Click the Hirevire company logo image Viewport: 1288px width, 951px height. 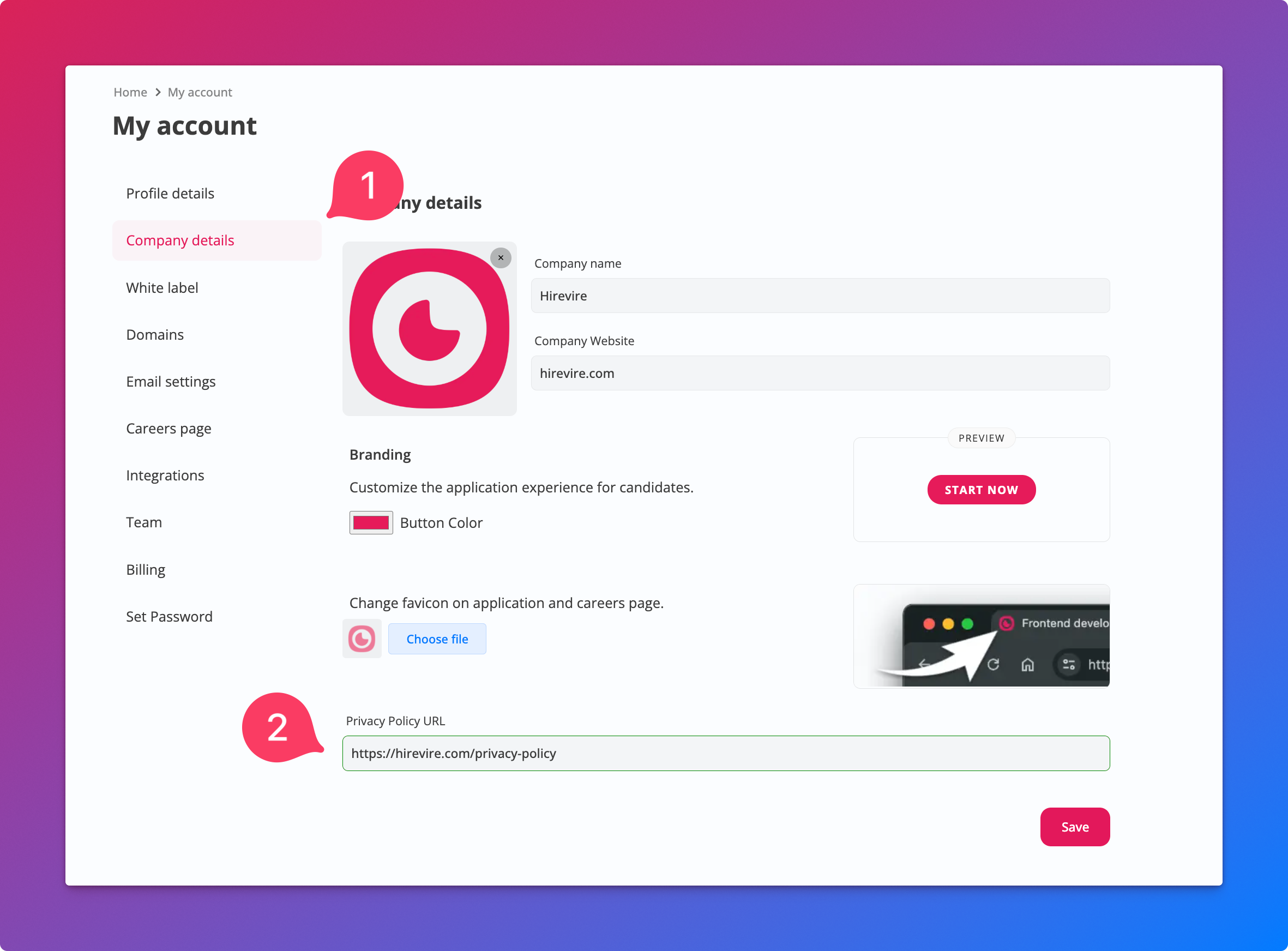pos(429,329)
